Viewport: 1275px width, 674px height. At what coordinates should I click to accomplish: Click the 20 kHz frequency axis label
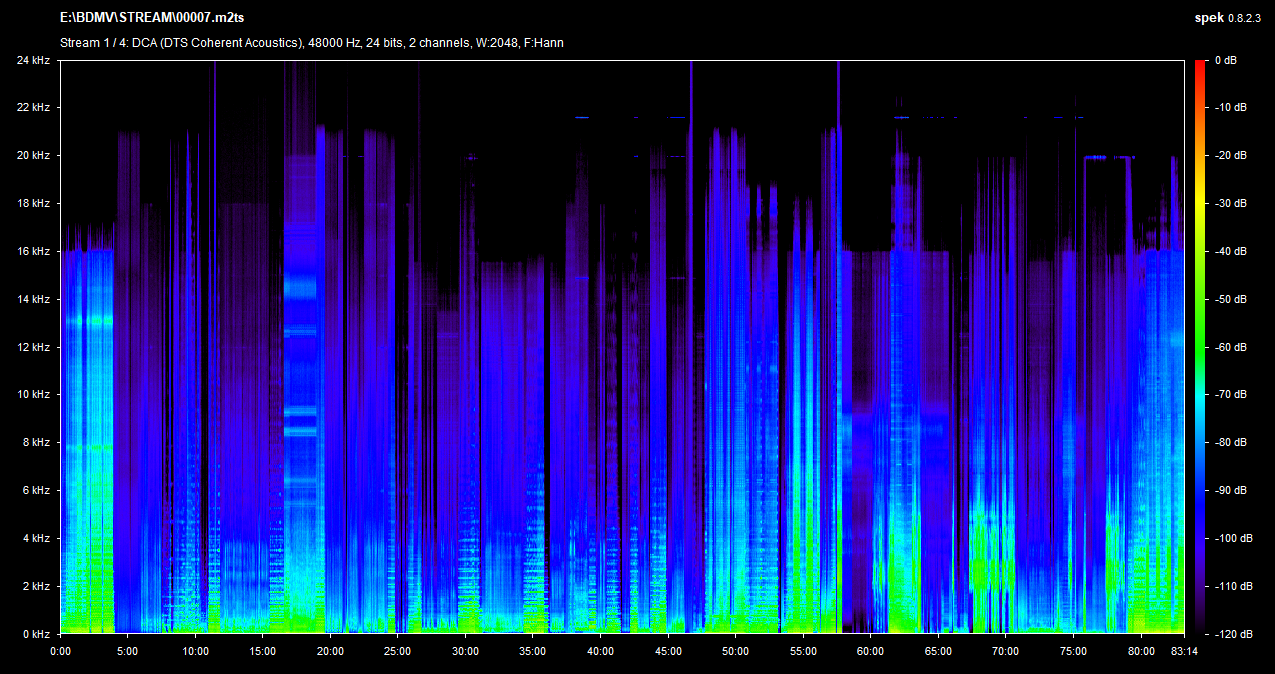coord(33,156)
